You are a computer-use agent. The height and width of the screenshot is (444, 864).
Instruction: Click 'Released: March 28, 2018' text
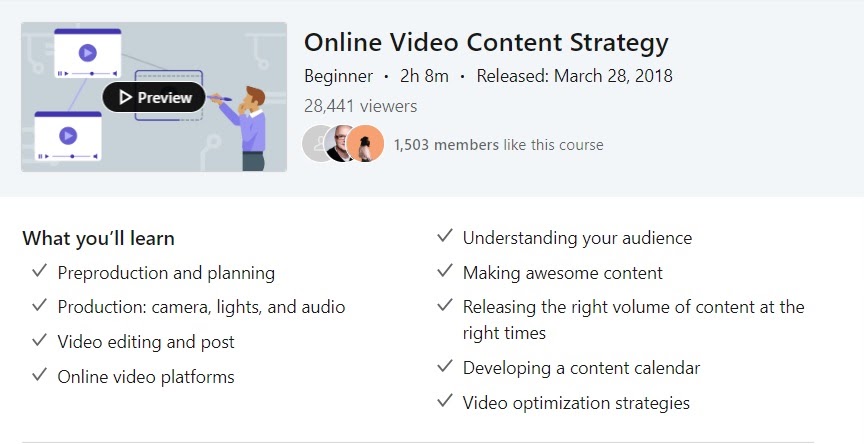pos(574,76)
